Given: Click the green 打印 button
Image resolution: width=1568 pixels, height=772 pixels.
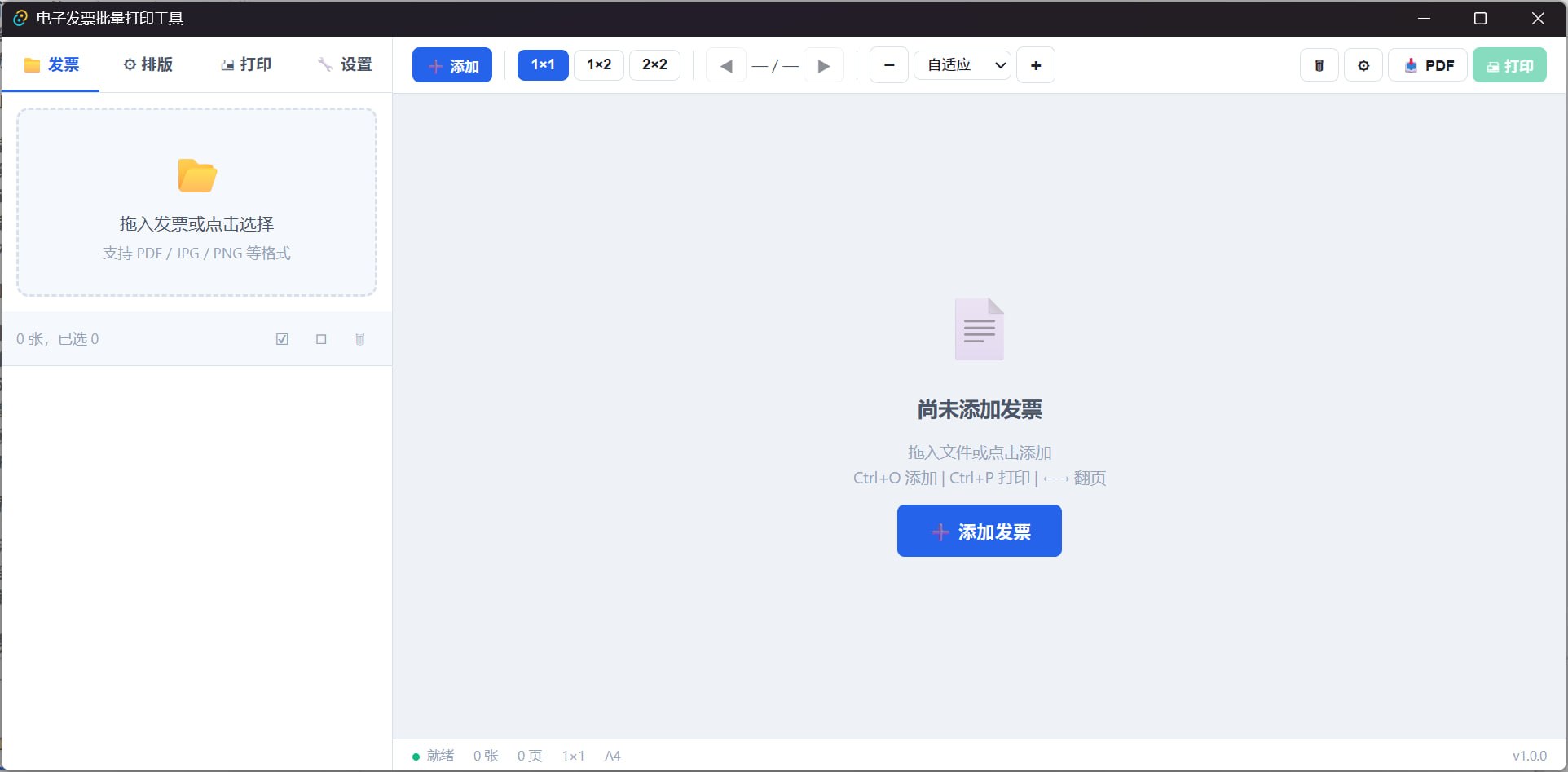Looking at the screenshot, I should click(x=1510, y=65).
